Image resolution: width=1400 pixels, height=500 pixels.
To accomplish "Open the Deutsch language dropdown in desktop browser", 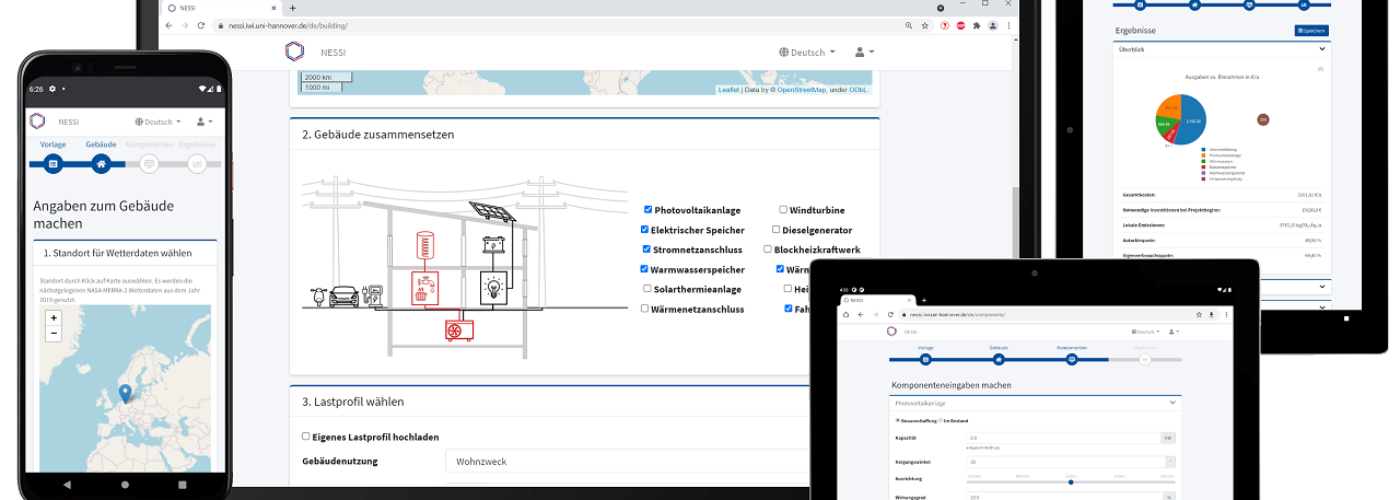I will pos(806,52).
